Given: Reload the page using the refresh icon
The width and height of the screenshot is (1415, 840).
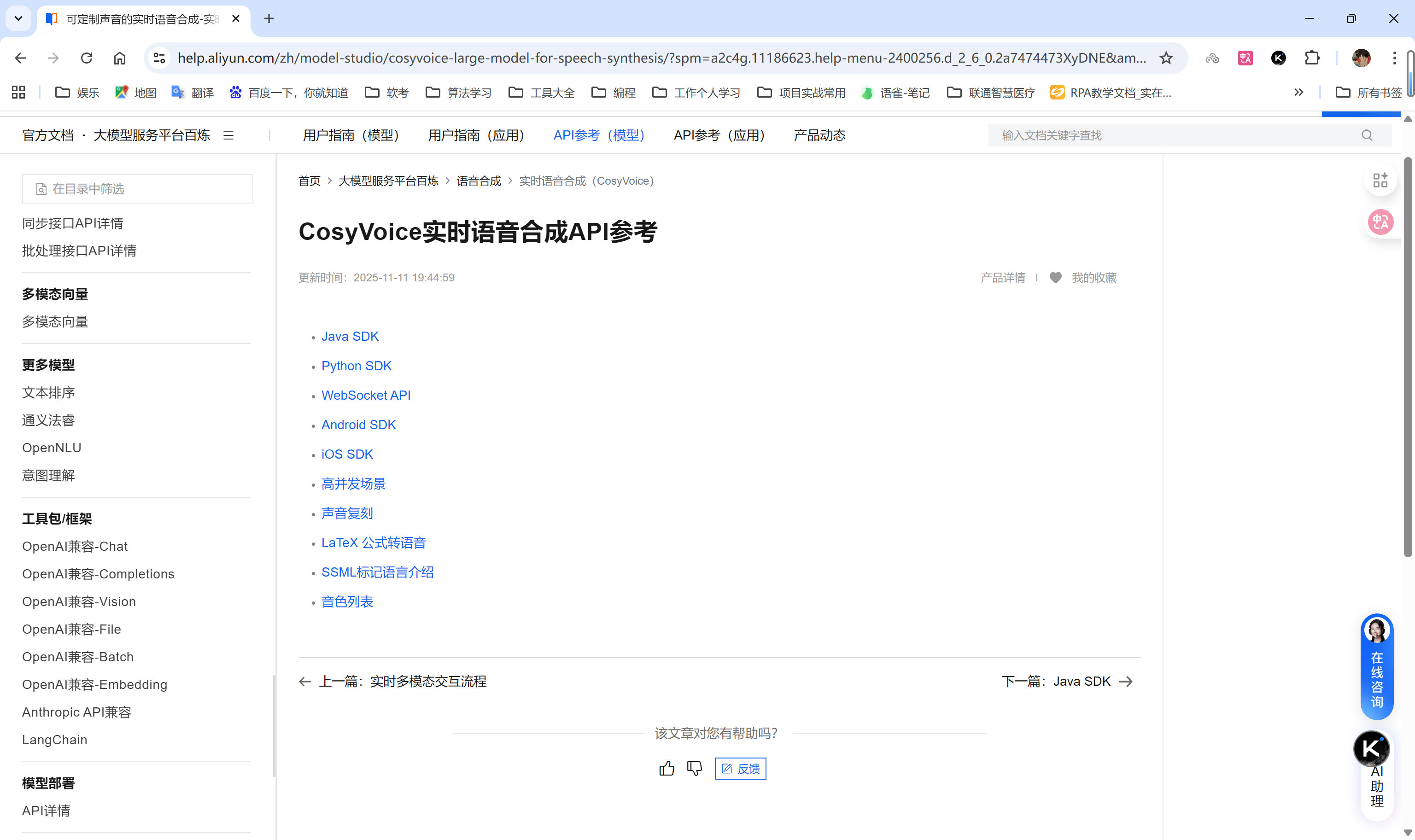Looking at the screenshot, I should pyautogui.click(x=86, y=58).
